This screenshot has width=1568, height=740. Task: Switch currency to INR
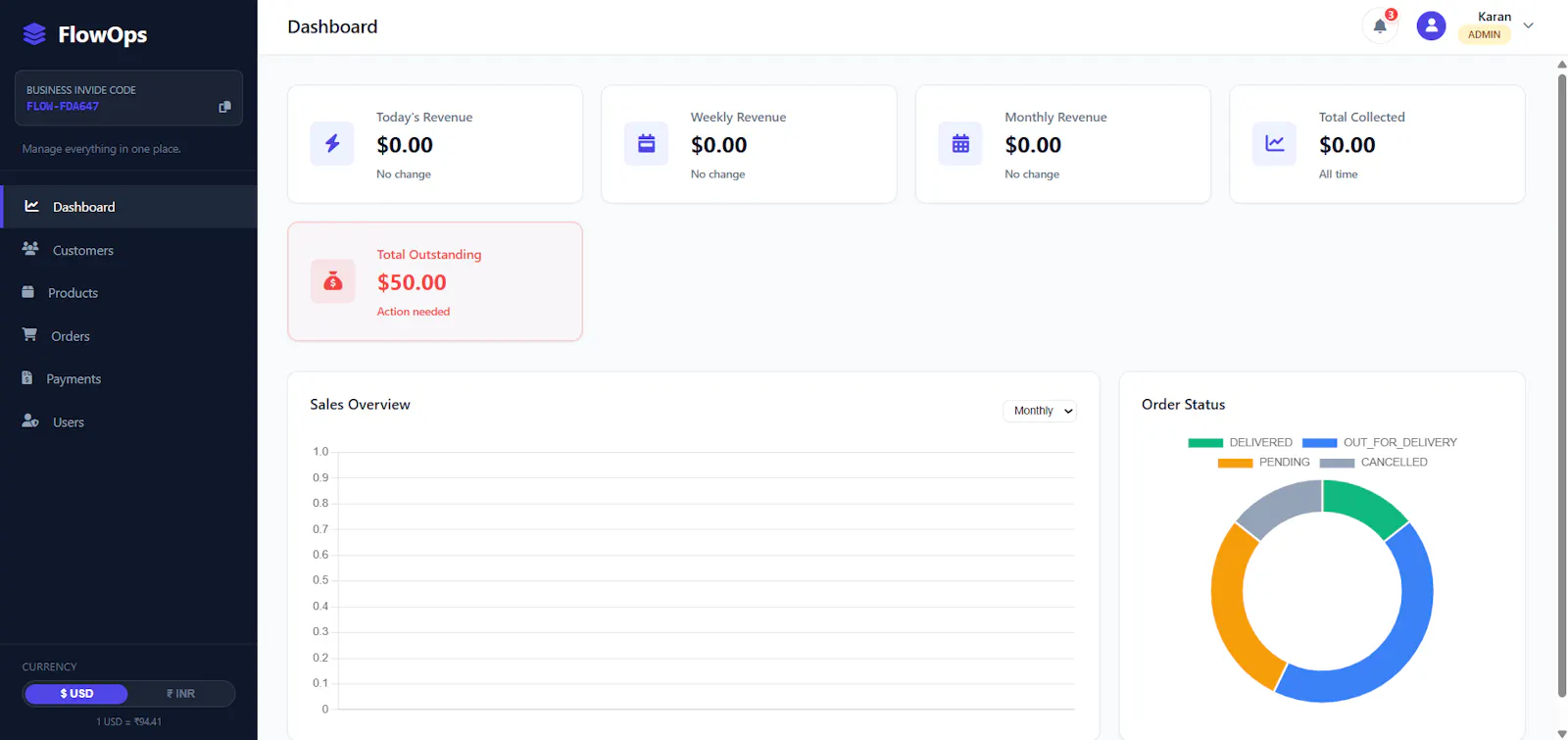(x=180, y=694)
